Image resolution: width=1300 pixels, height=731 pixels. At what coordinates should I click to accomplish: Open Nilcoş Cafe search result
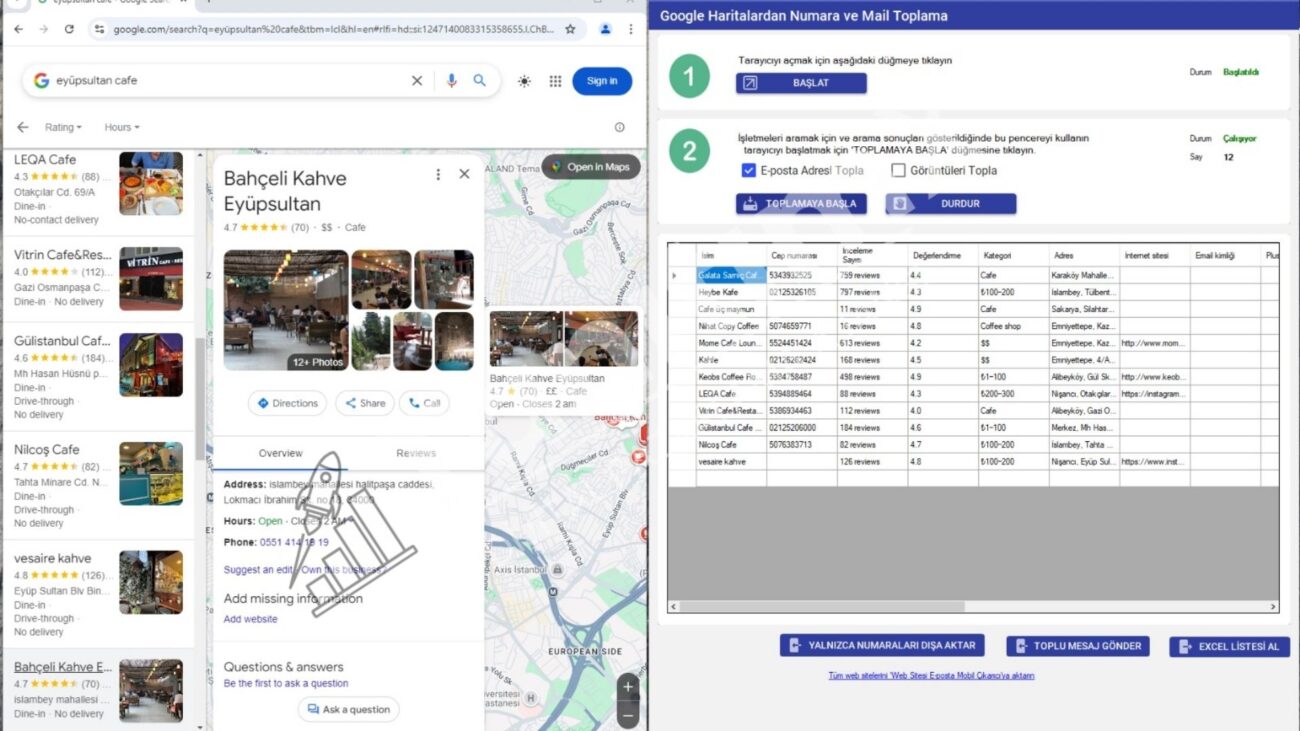pos(98,485)
